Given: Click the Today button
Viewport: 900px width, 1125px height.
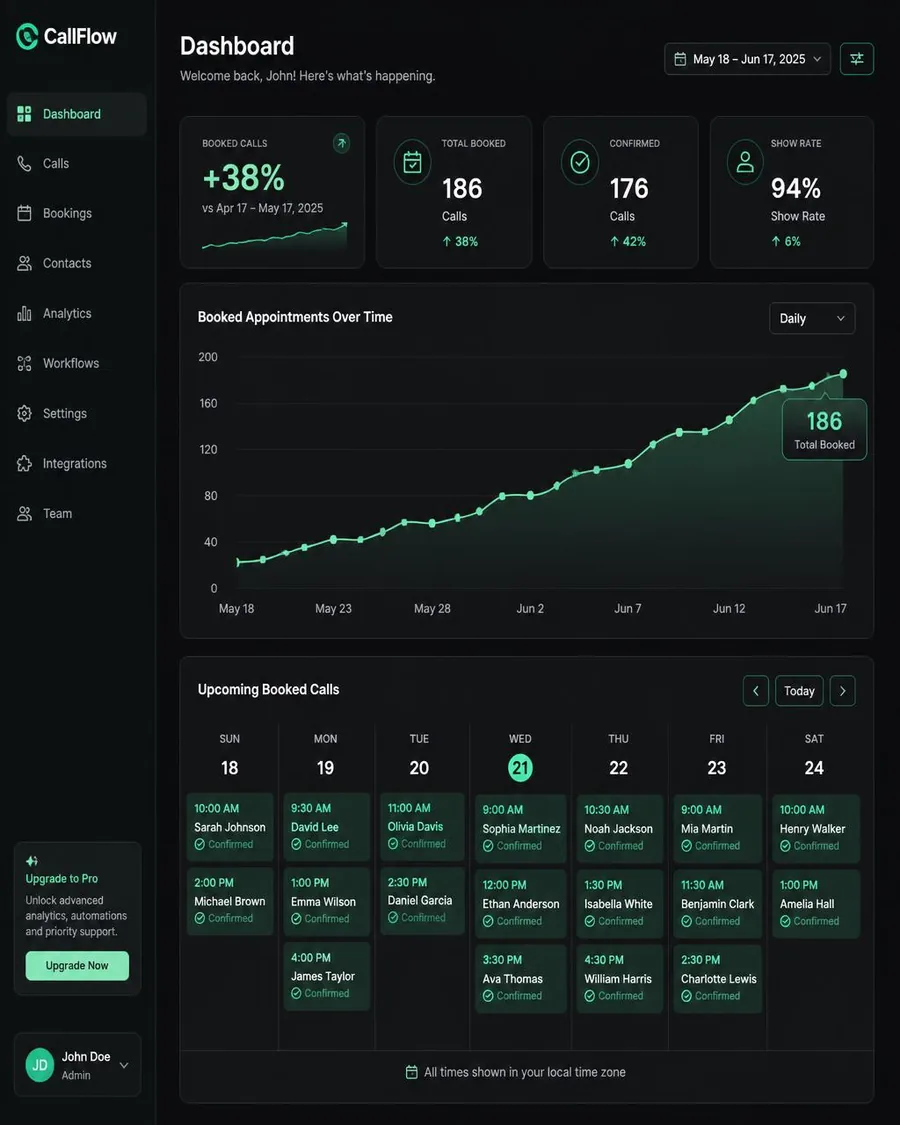Looking at the screenshot, I should coord(799,691).
